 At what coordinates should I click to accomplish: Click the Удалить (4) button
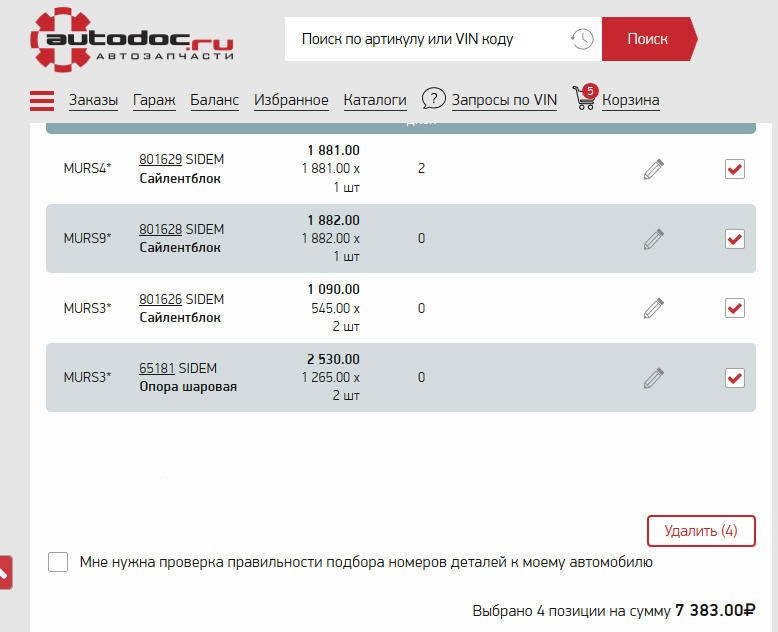pyautogui.click(x=701, y=531)
